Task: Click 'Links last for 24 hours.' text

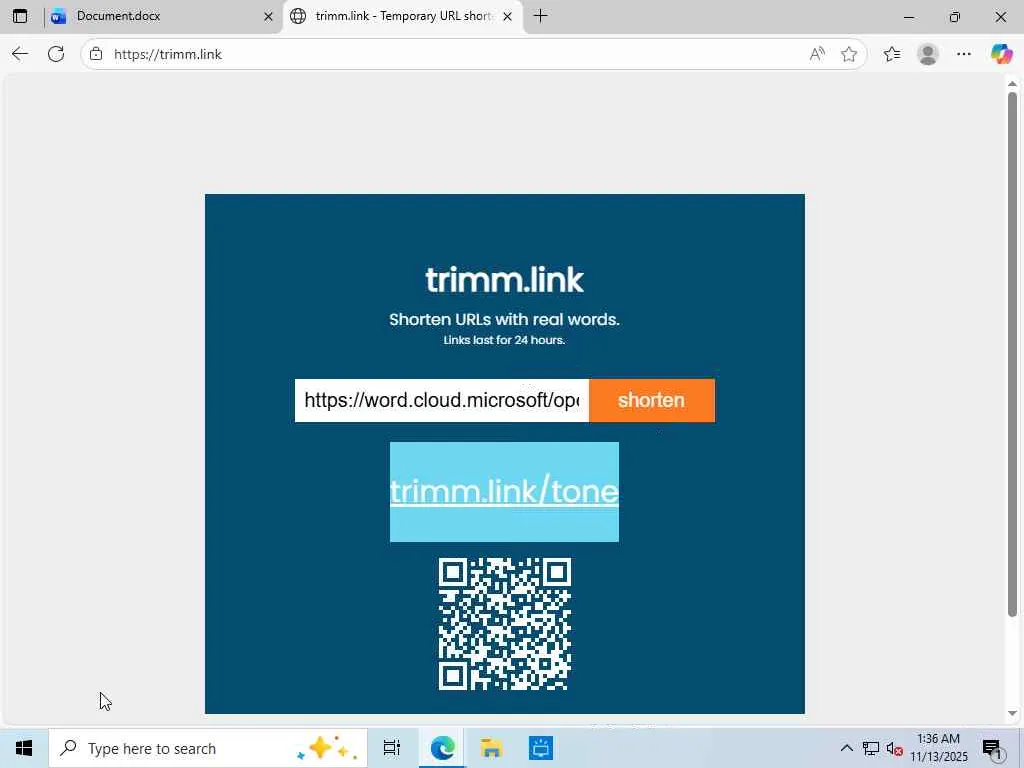Action: click(x=504, y=340)
